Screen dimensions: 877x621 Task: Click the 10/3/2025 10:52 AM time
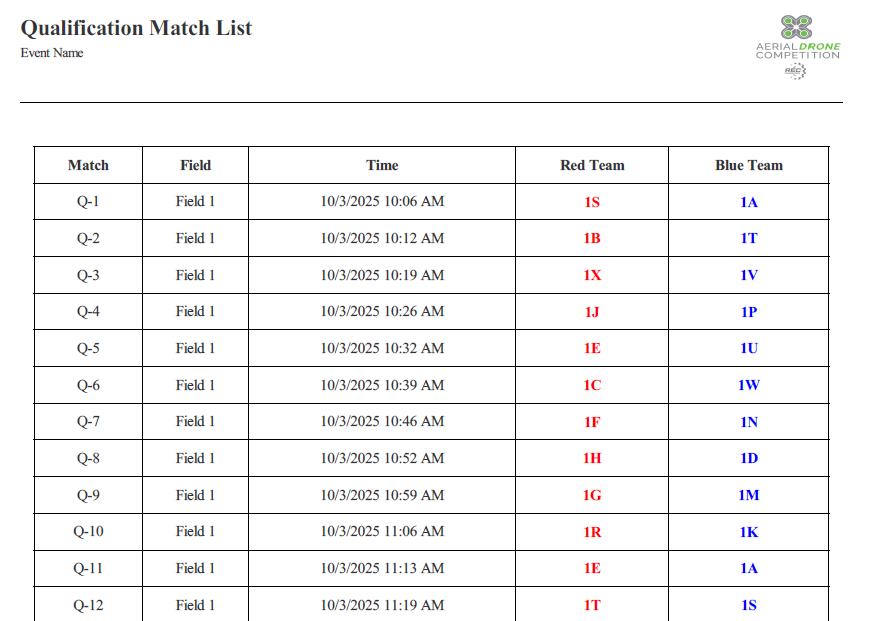(382, 458)
